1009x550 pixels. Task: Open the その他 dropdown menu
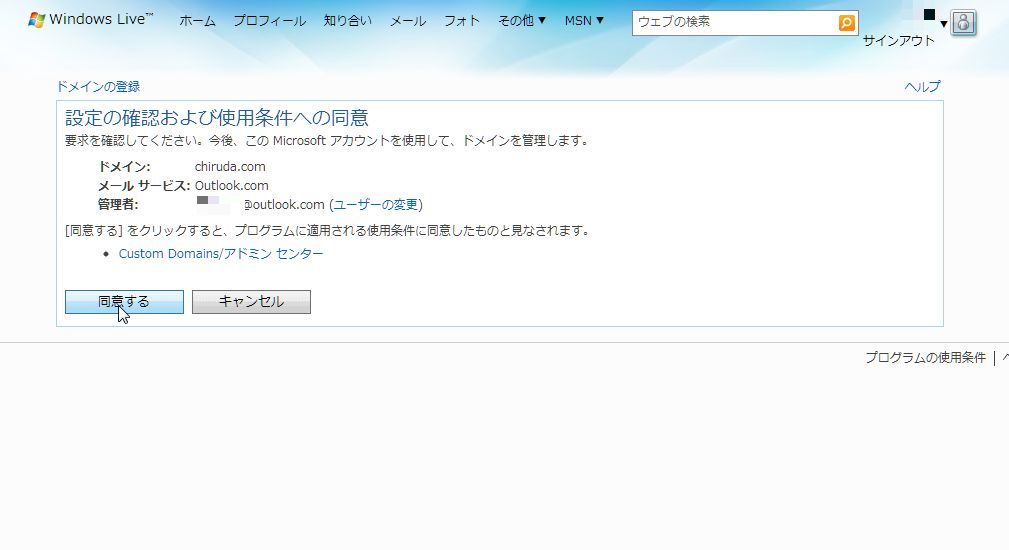tap(522, 21)
